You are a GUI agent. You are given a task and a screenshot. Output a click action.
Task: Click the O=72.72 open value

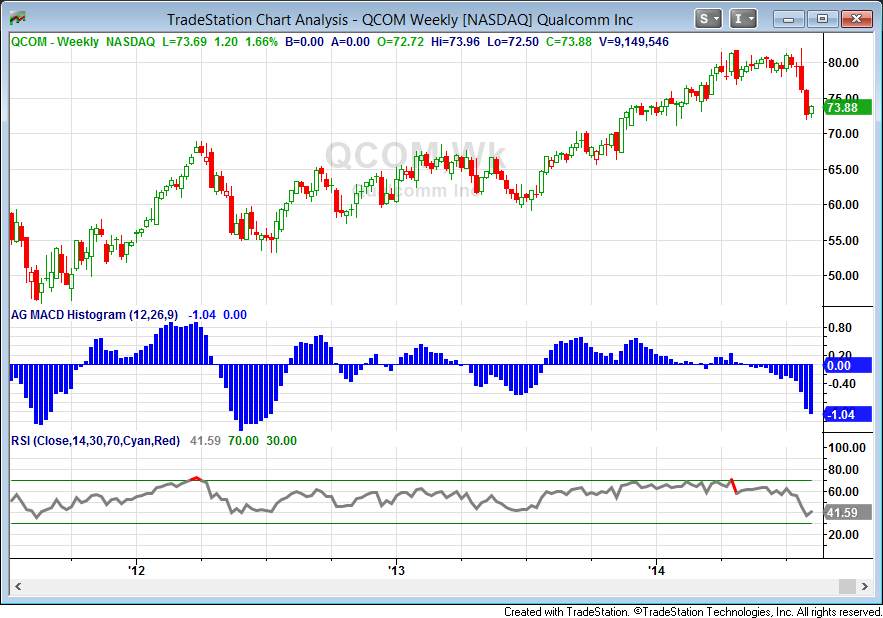400,42
